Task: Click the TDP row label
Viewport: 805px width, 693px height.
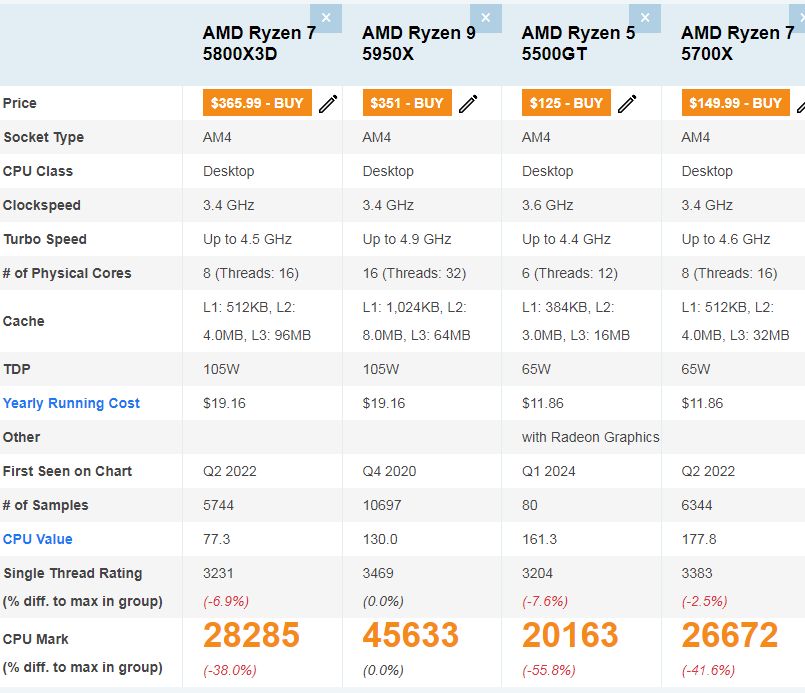Action: [16, 369]
